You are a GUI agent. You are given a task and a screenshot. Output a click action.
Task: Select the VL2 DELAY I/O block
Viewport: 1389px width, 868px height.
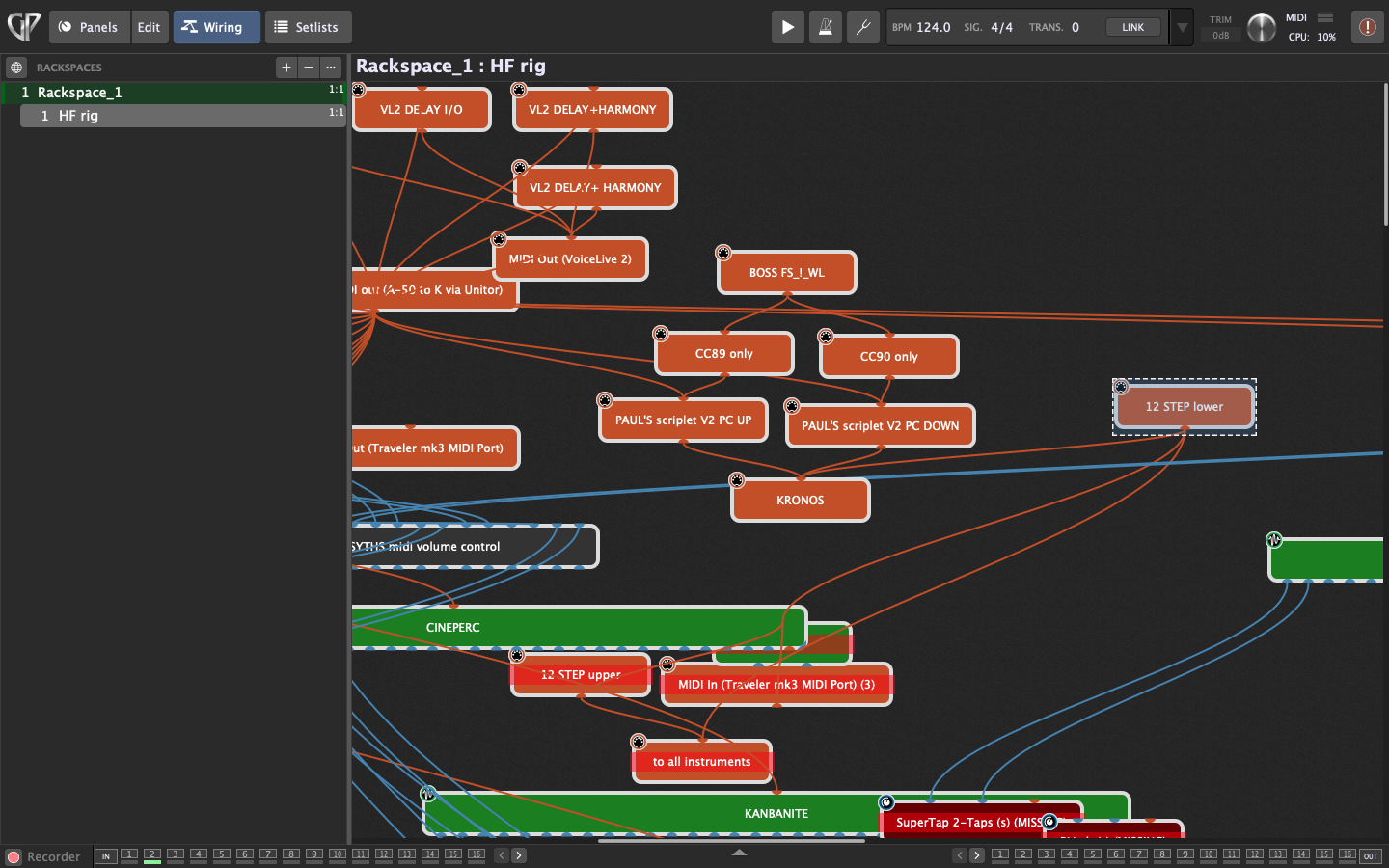click(422, 109)
